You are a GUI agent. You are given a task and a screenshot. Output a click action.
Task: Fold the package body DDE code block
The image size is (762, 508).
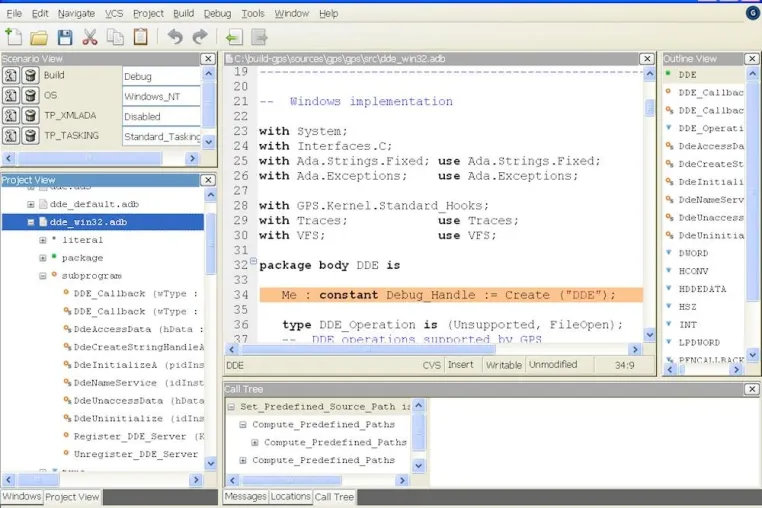click(253, 262)
